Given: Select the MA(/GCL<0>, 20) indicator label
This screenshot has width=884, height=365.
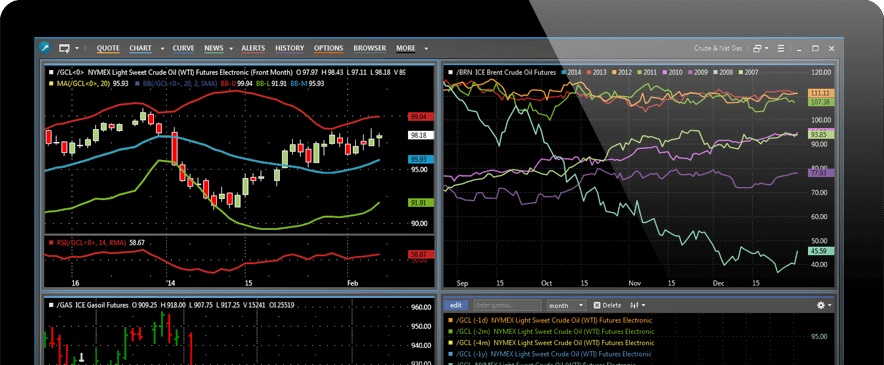Looking at the screenshot, I should (83, 83).
